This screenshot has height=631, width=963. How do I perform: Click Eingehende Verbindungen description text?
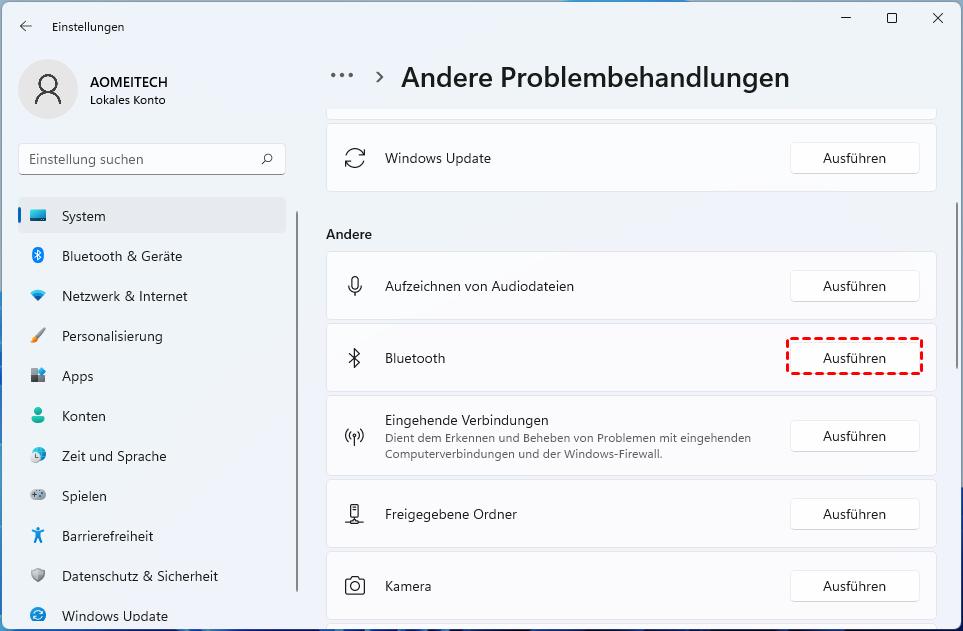[x=567, y=446]
